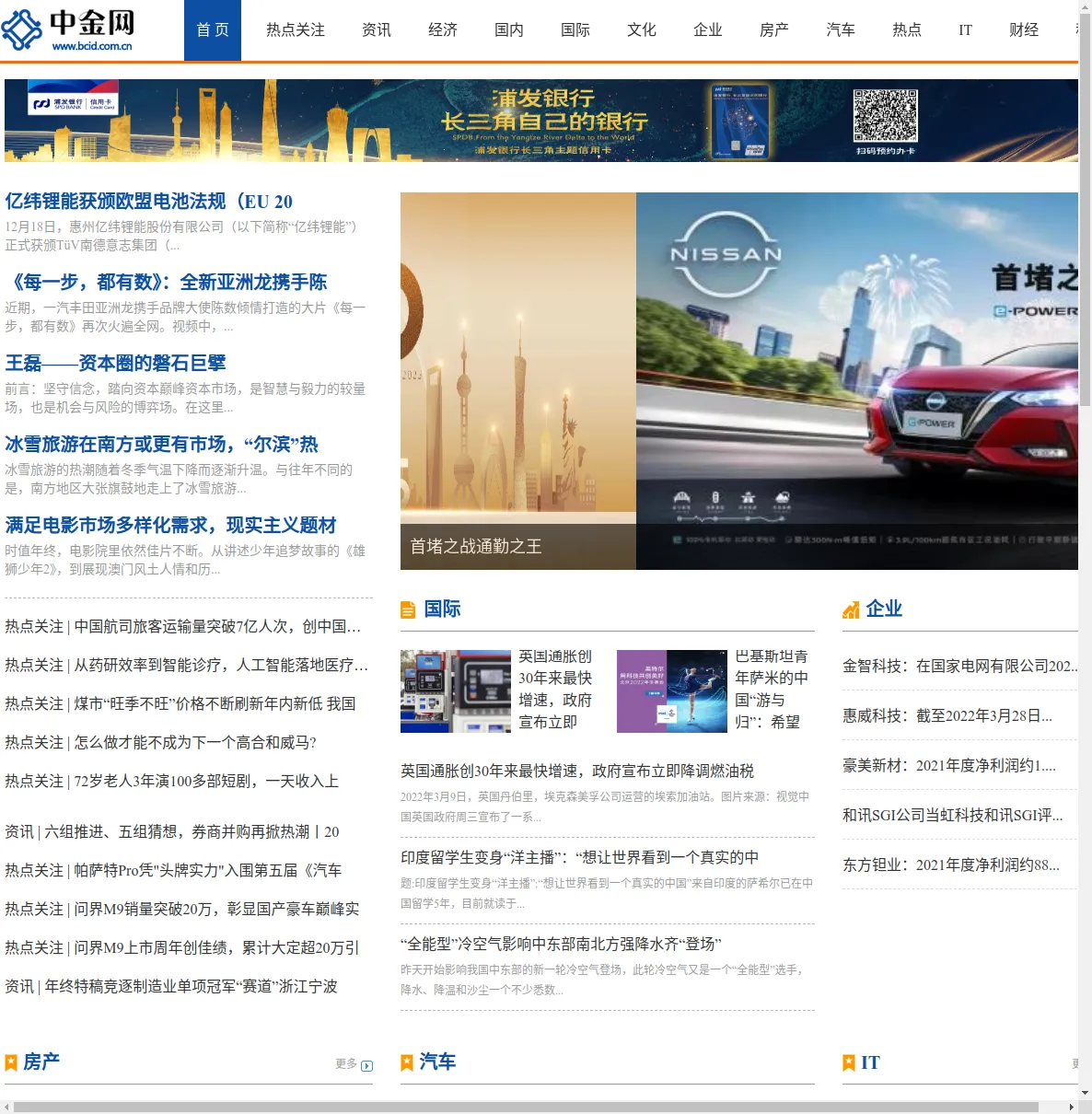Open the IT navigation bar item
Image resolution: width=1092 pixels, height=1114 pixels.
[x=965, y=30]
